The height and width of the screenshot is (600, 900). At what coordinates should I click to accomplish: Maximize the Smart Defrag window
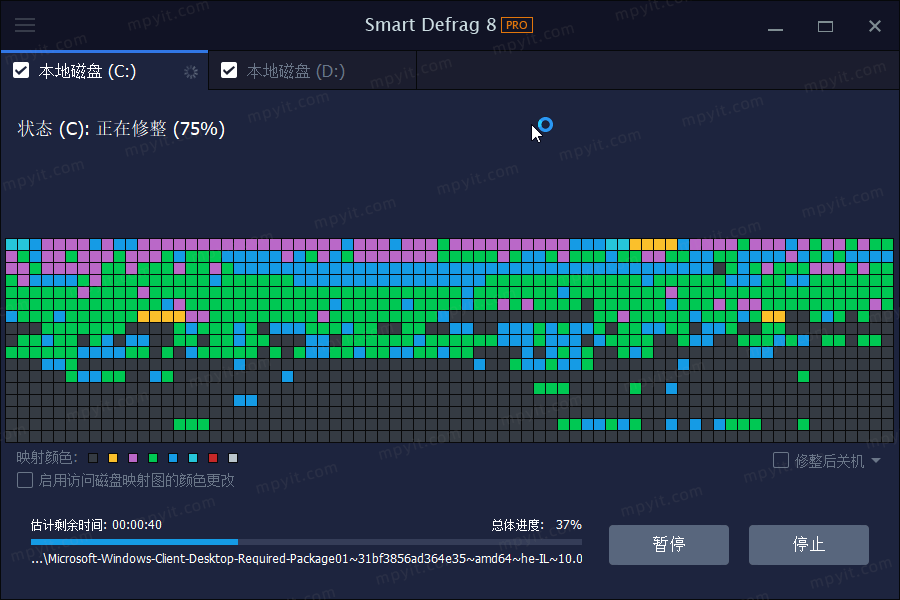point(825,26)
